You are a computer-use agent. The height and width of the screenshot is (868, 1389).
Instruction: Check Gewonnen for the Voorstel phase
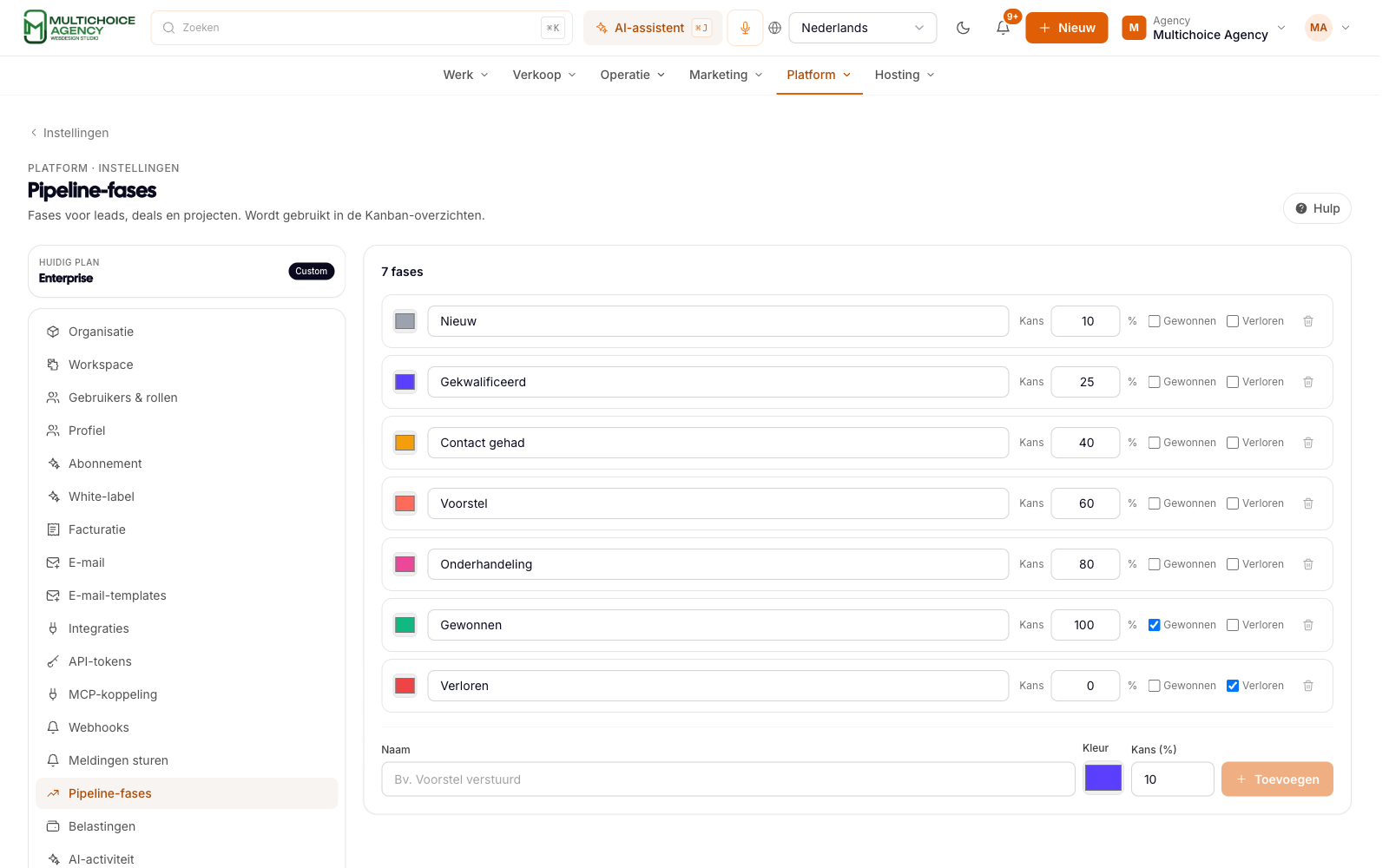(x=1154, y=503)
